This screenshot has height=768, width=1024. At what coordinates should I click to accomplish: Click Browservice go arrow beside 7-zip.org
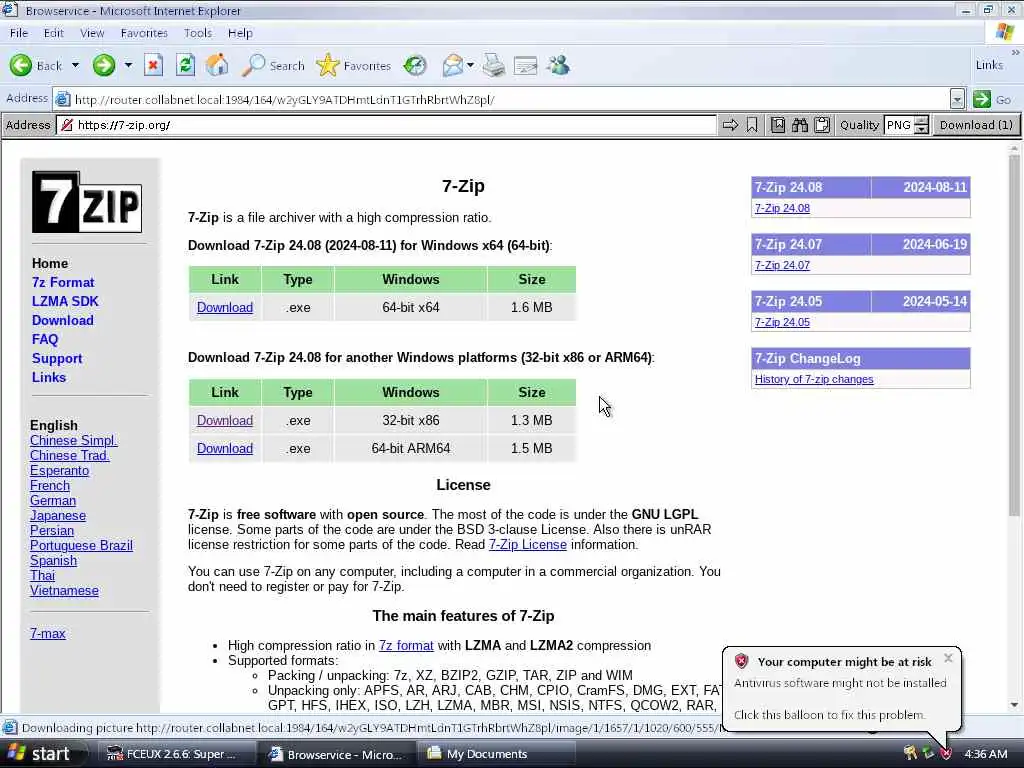pos(730,125)
